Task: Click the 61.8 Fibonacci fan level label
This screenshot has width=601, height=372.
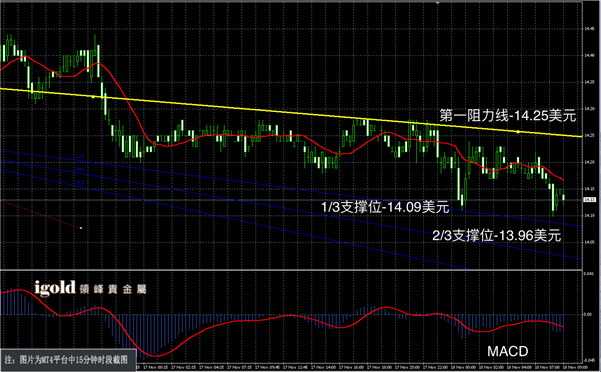Action: point(80,157)
